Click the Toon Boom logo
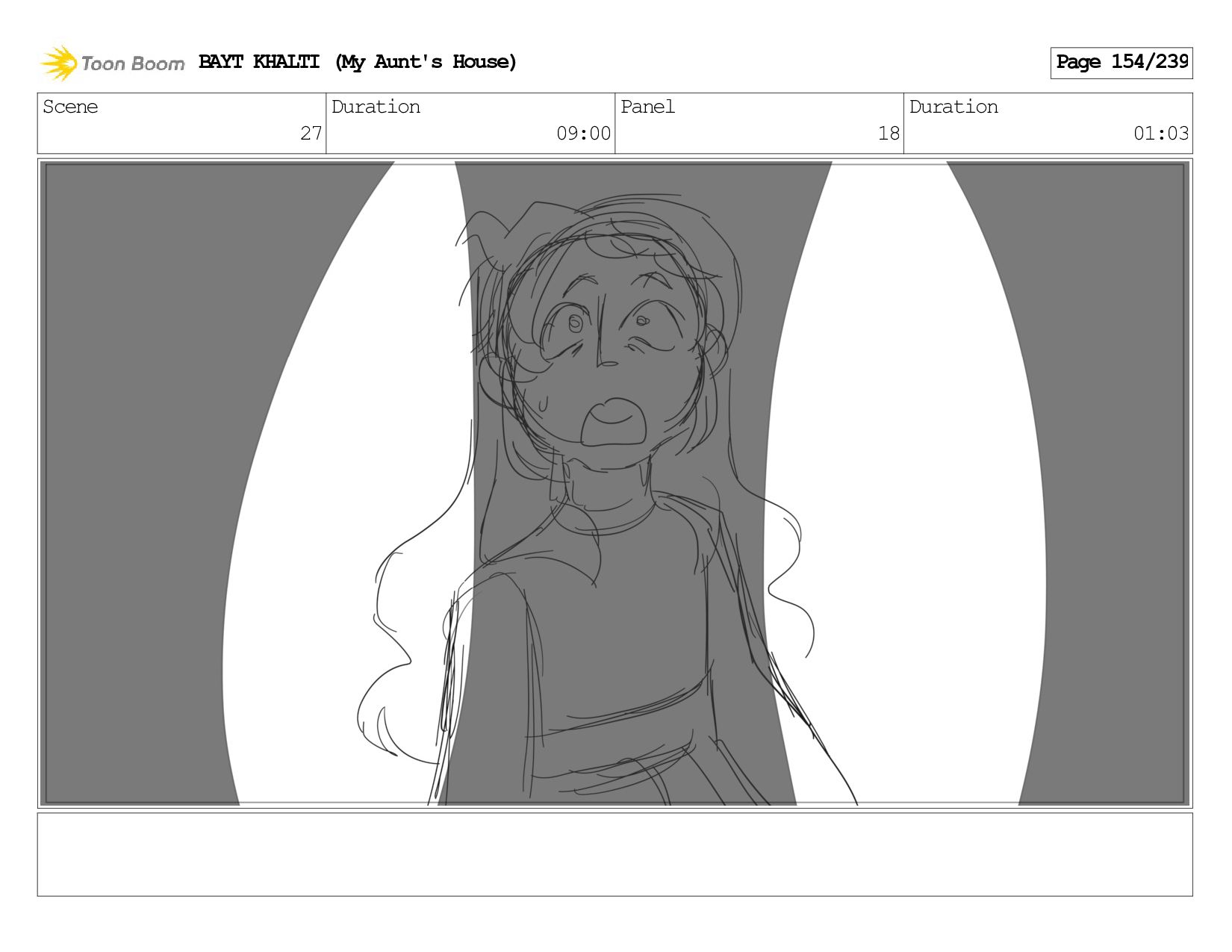The height and width of the screenshot is (952, 1232). tap(112, 63)
